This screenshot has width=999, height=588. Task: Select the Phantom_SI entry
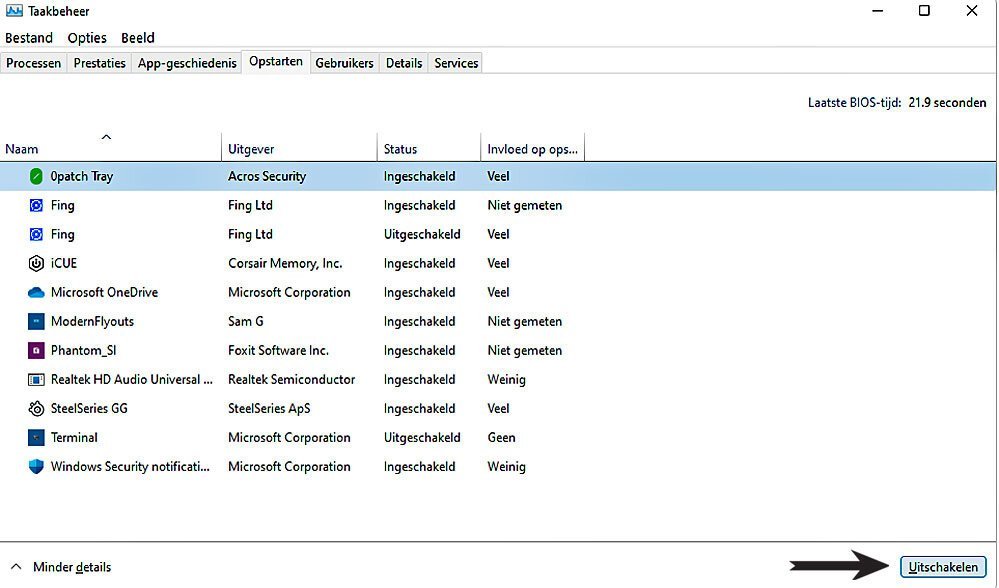click(83, 350)
